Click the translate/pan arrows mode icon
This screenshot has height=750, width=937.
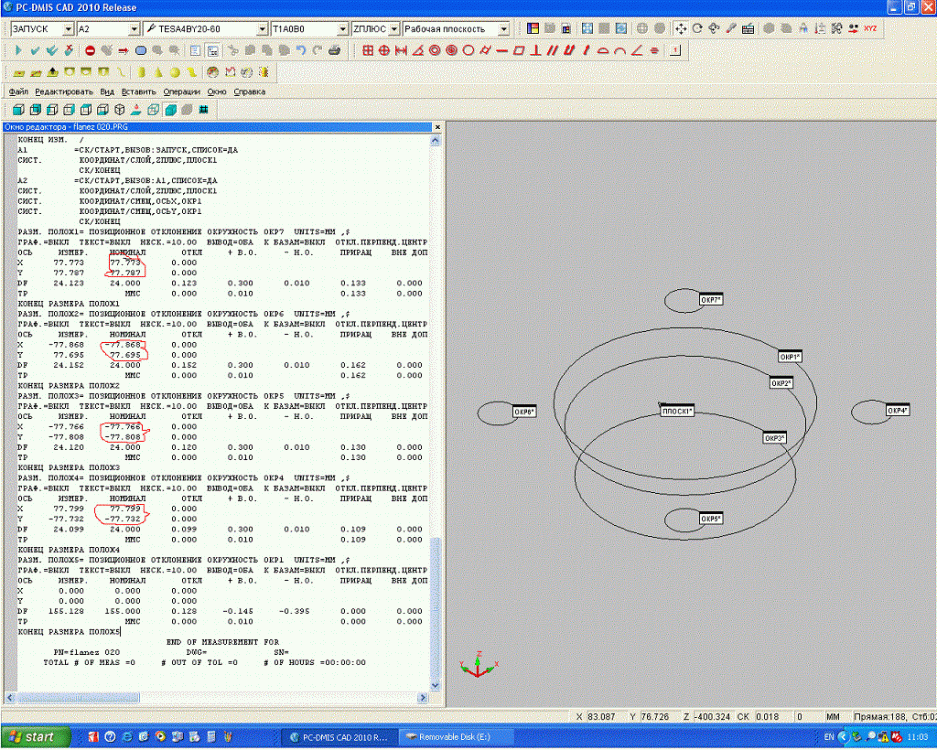click(x=681, y=28)
